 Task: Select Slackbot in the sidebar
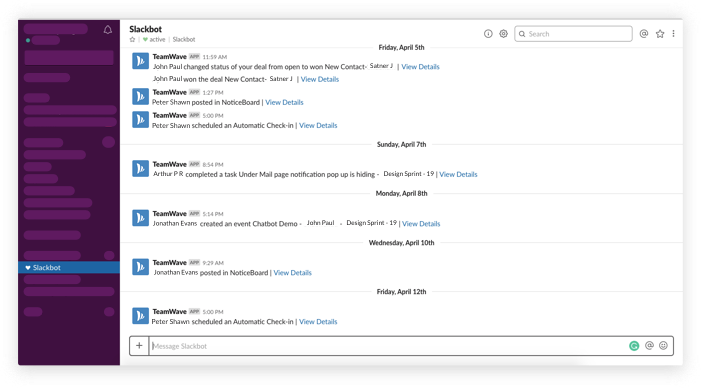69,267
